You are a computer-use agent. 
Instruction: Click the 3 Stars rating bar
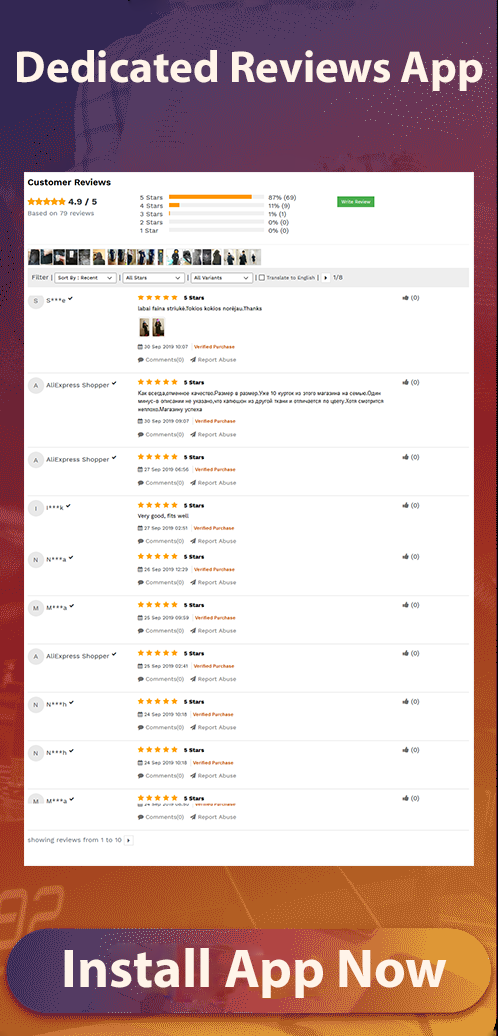tap(217, 214)
